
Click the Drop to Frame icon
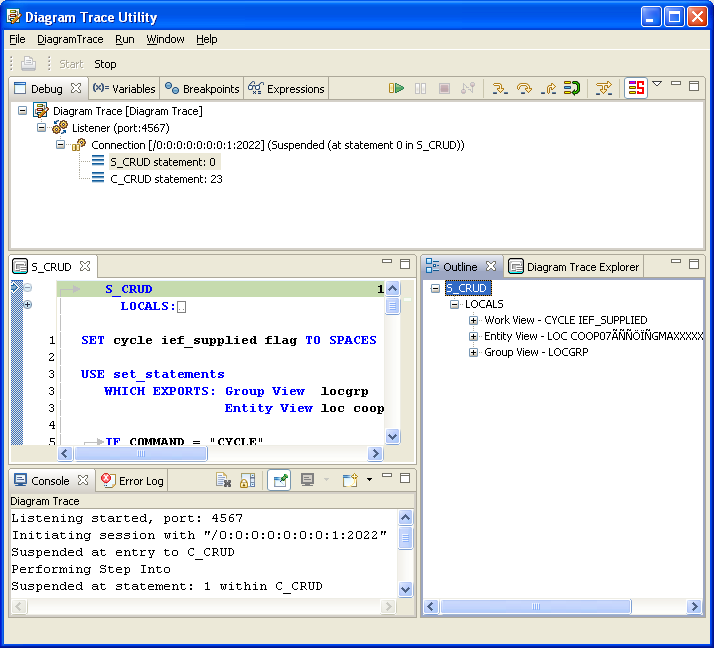(x=571, y=89)
